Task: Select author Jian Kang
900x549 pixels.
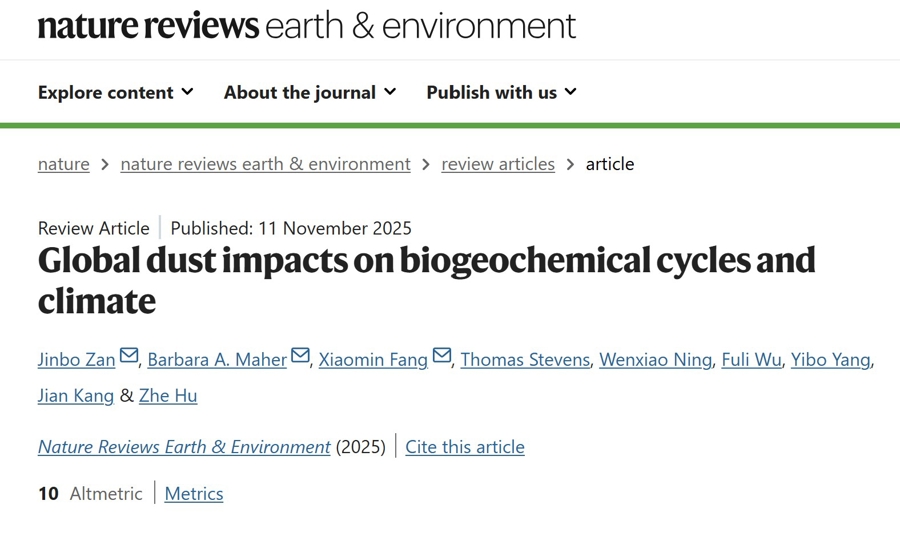Action: point(76,396)
